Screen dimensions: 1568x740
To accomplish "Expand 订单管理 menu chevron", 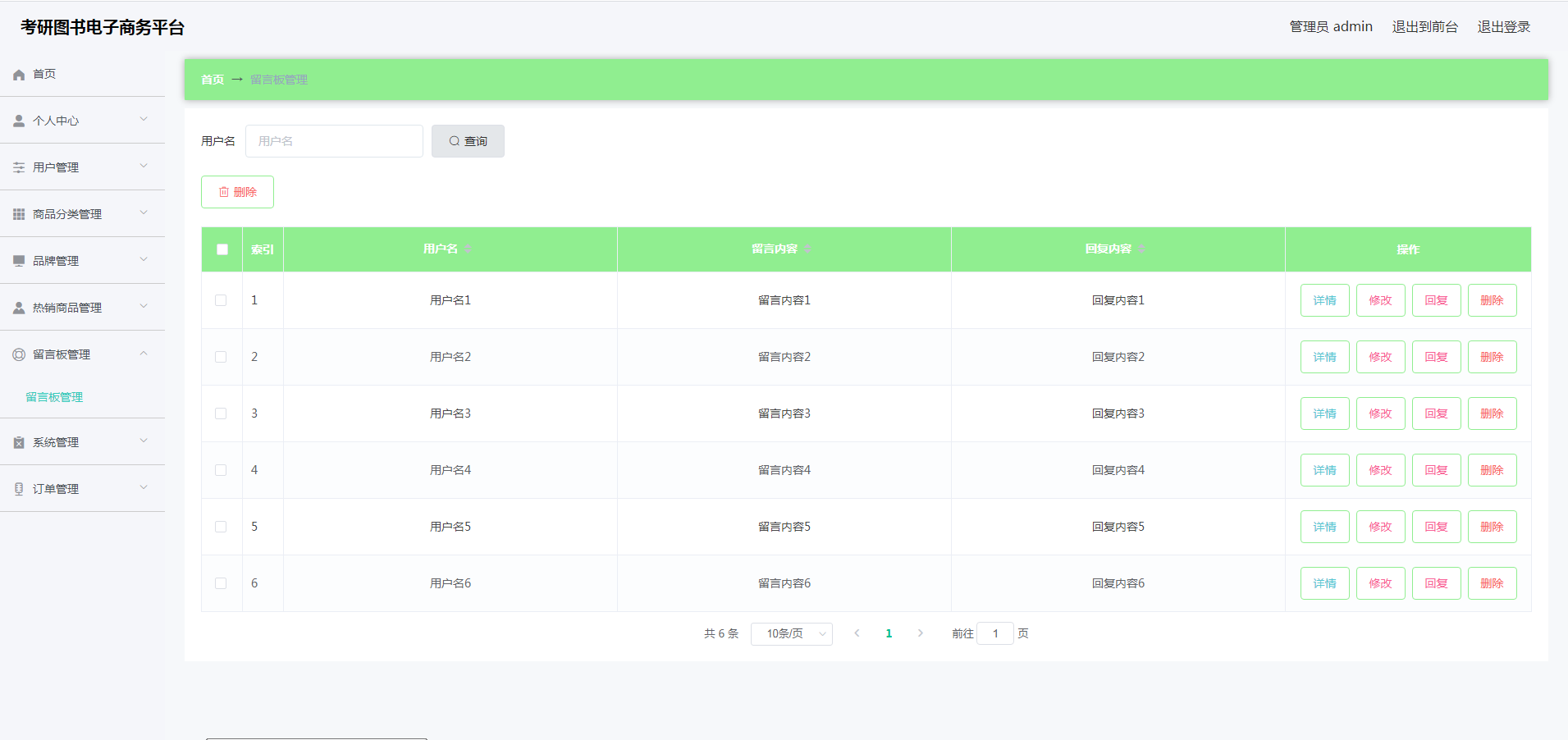I will click(x=144, y=488).
